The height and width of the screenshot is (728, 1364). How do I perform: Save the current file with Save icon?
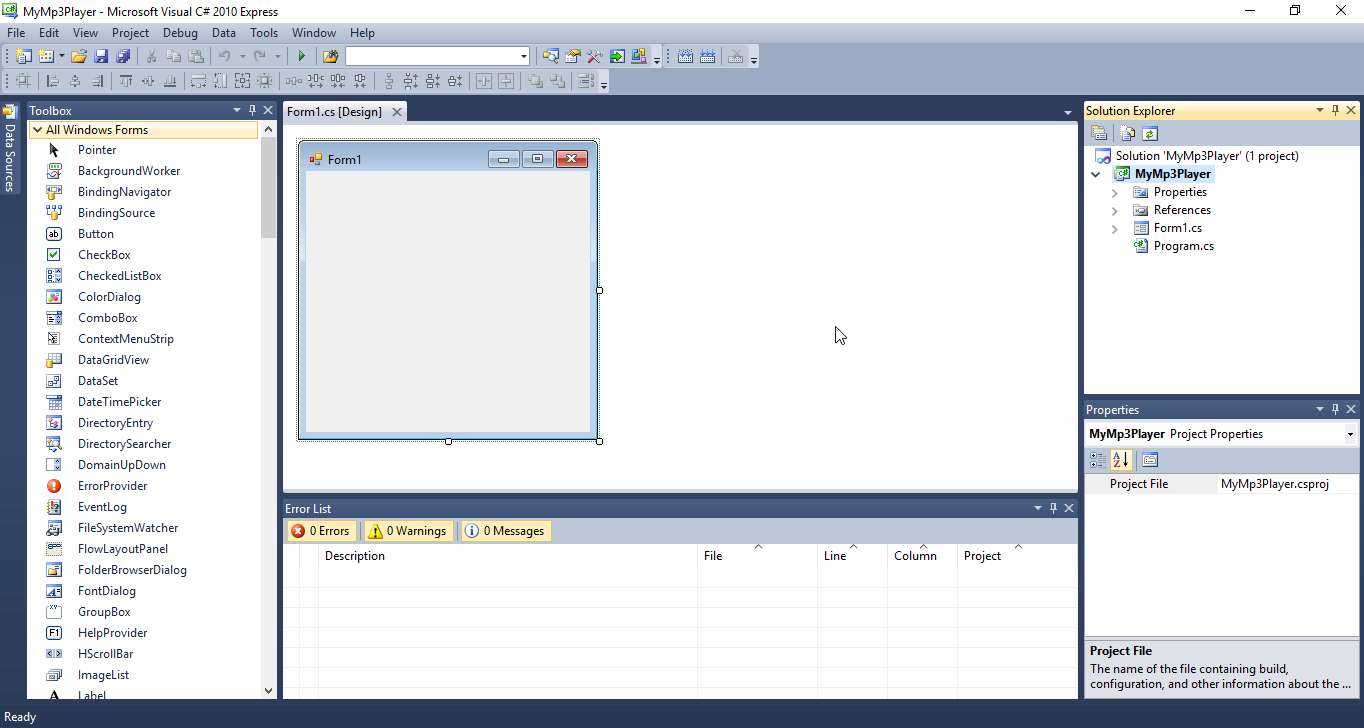pos(101,56)
